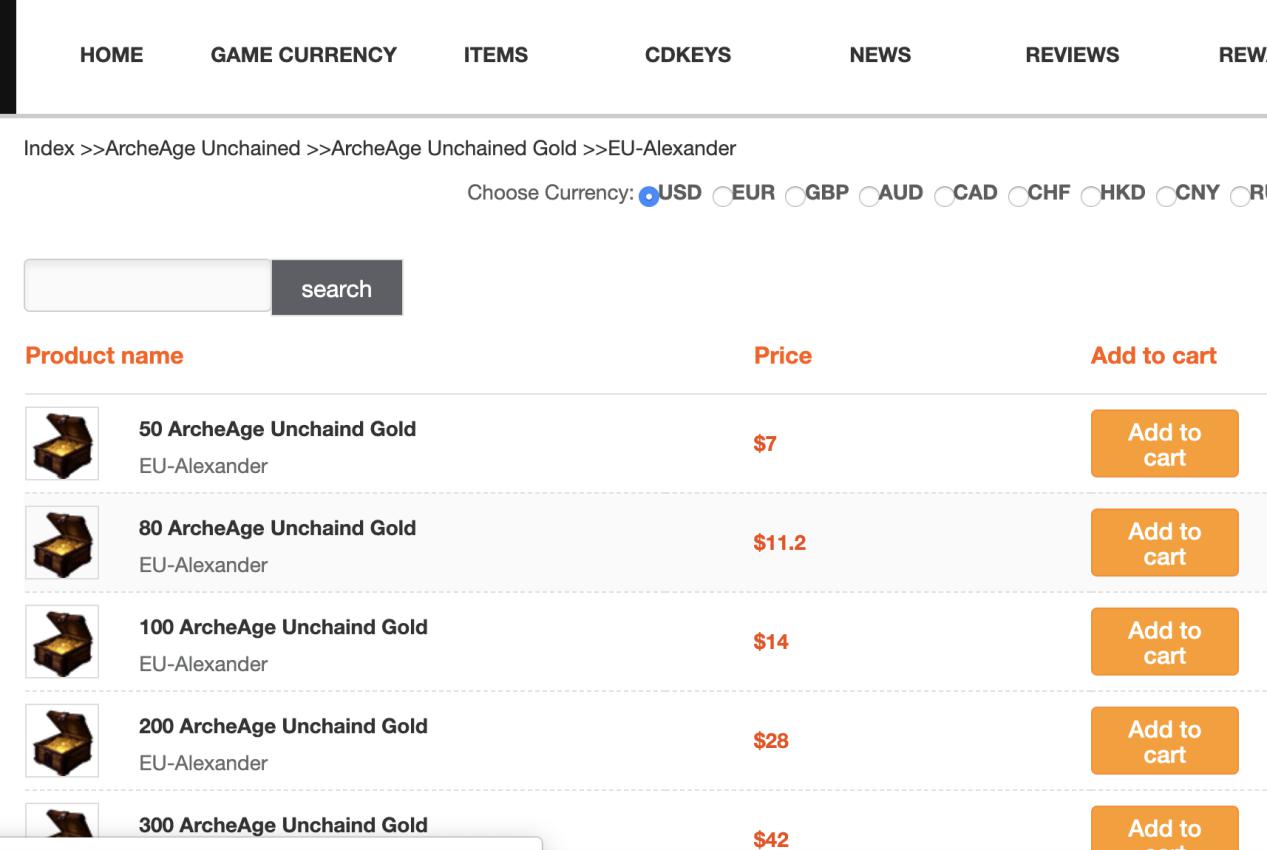
Task: Open Index breadcrumb link
Action: coord(49,149)
